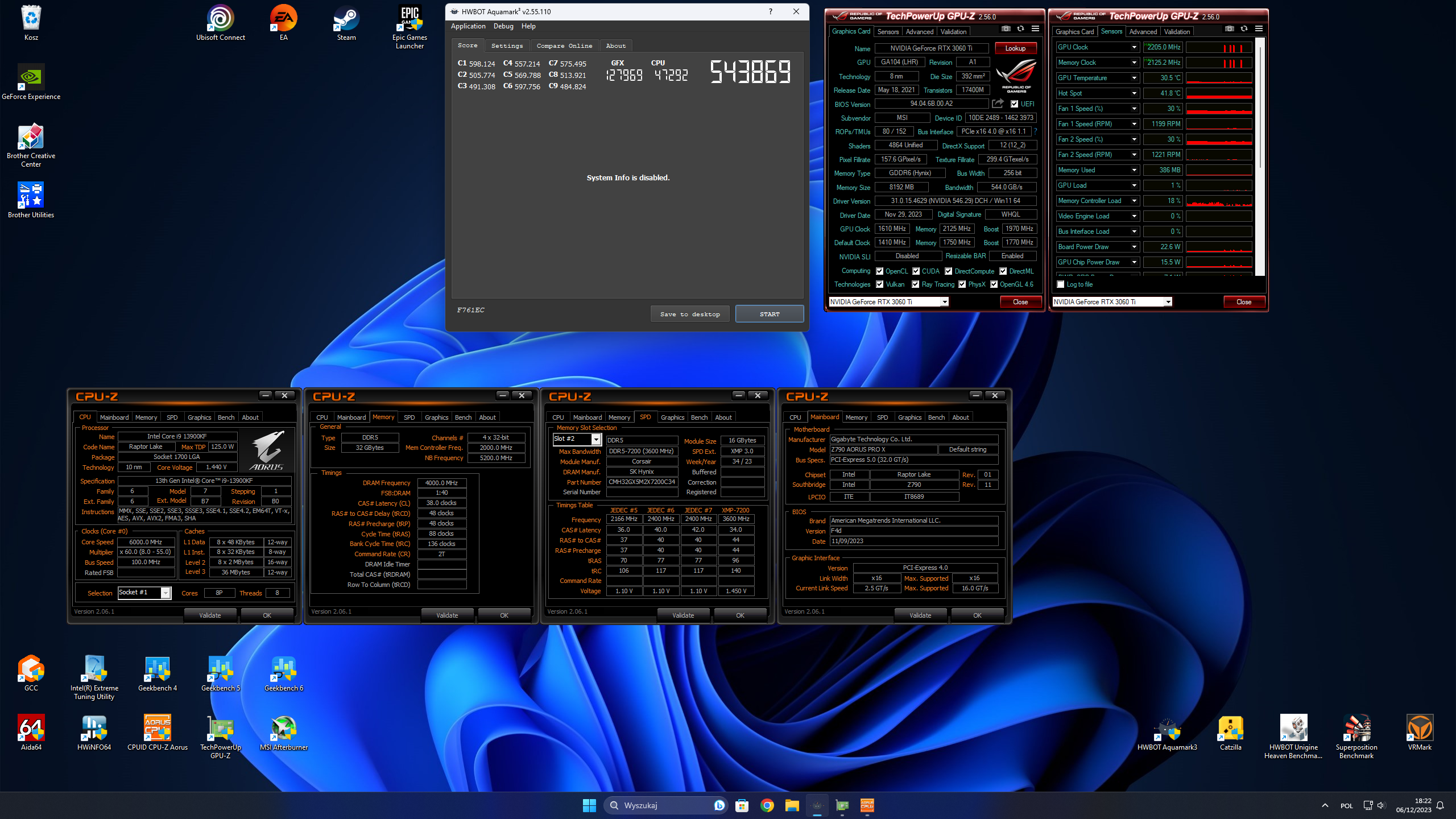Open the Kosz recycle bin desktop icon
The height and width of the screenshot is (819, 1456).
pyautogui.click(x=31, y=23)
